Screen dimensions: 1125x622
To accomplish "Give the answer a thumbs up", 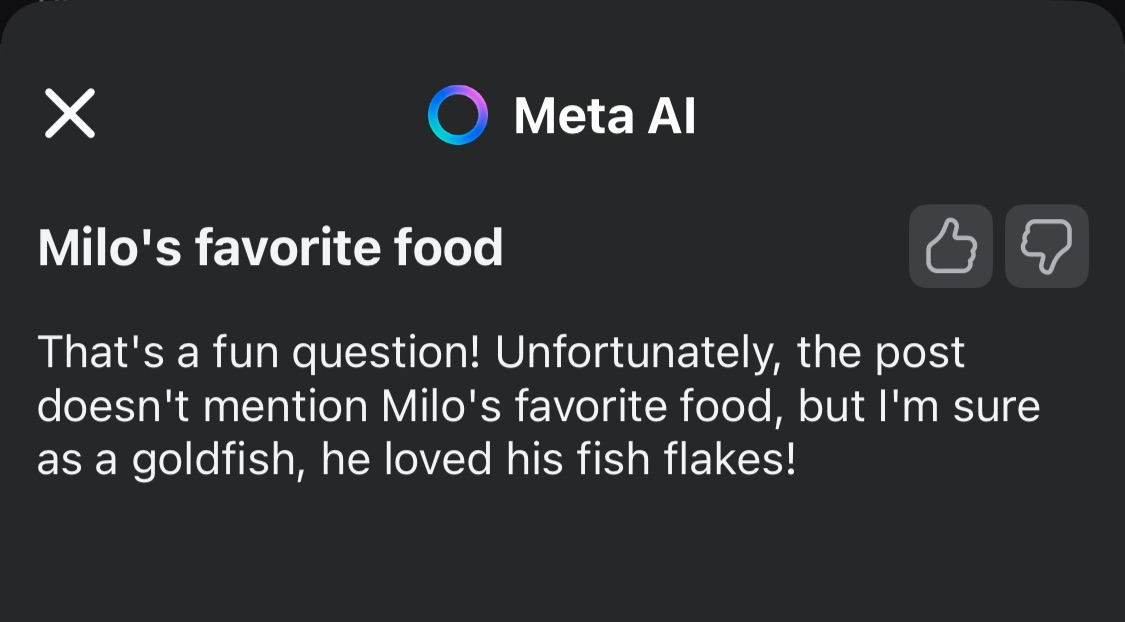I will [x=950, y=246].
